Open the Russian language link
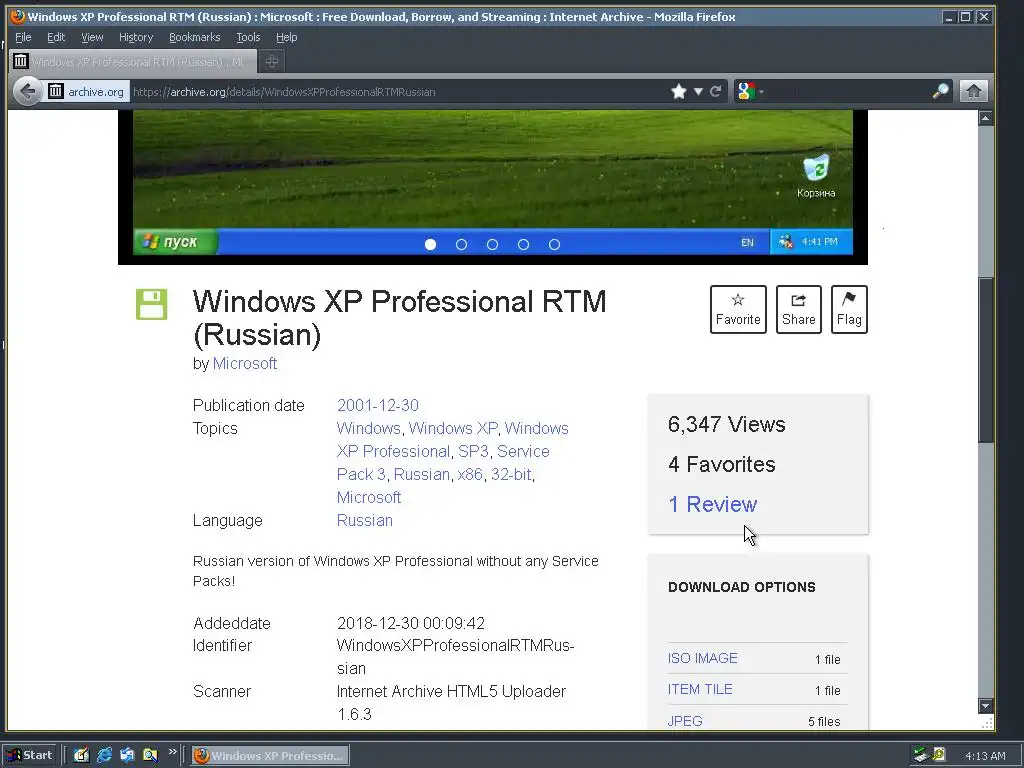Screen dimensions: 1024x768 click(x=364, y=520)
